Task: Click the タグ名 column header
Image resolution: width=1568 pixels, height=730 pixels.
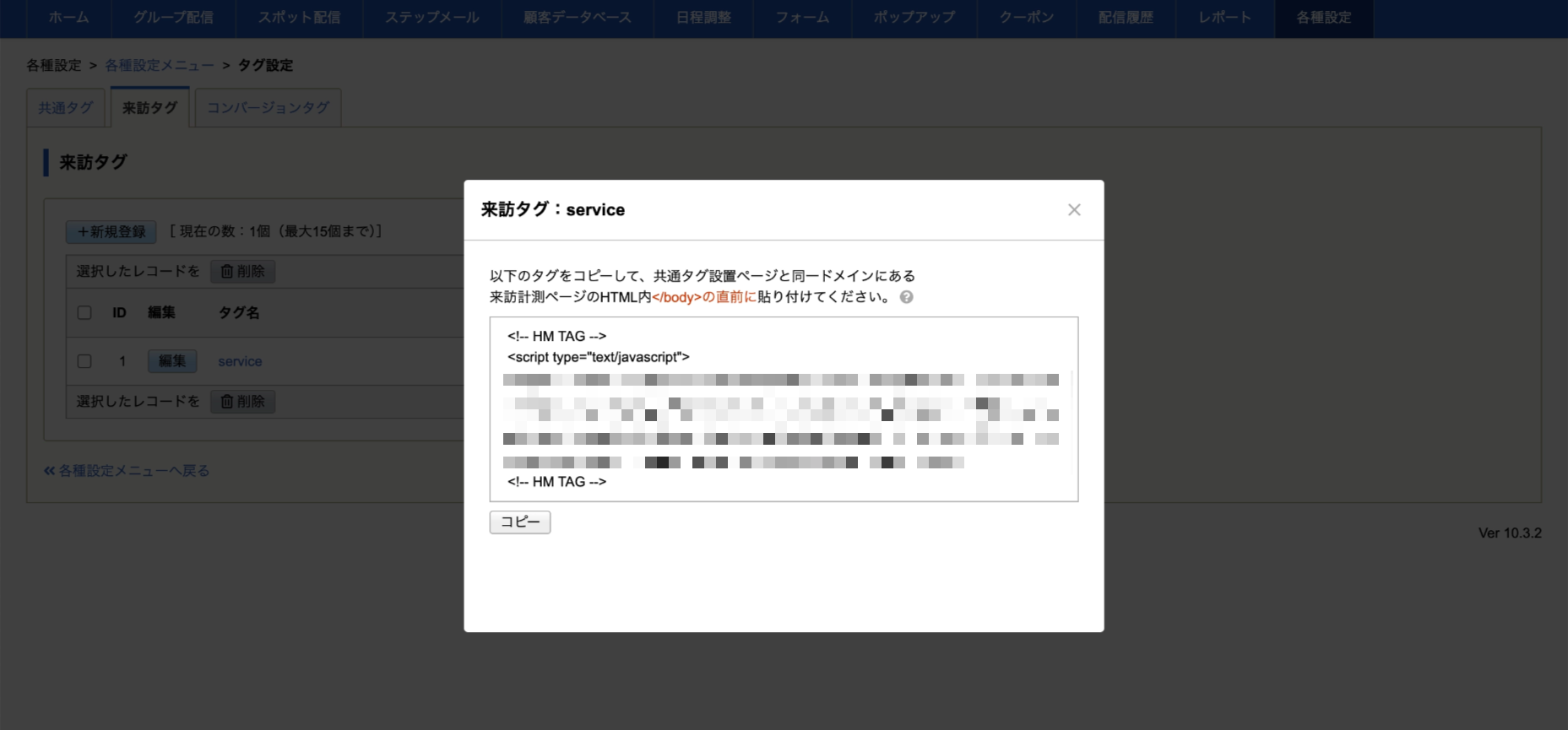Action: tap(239, 313)
